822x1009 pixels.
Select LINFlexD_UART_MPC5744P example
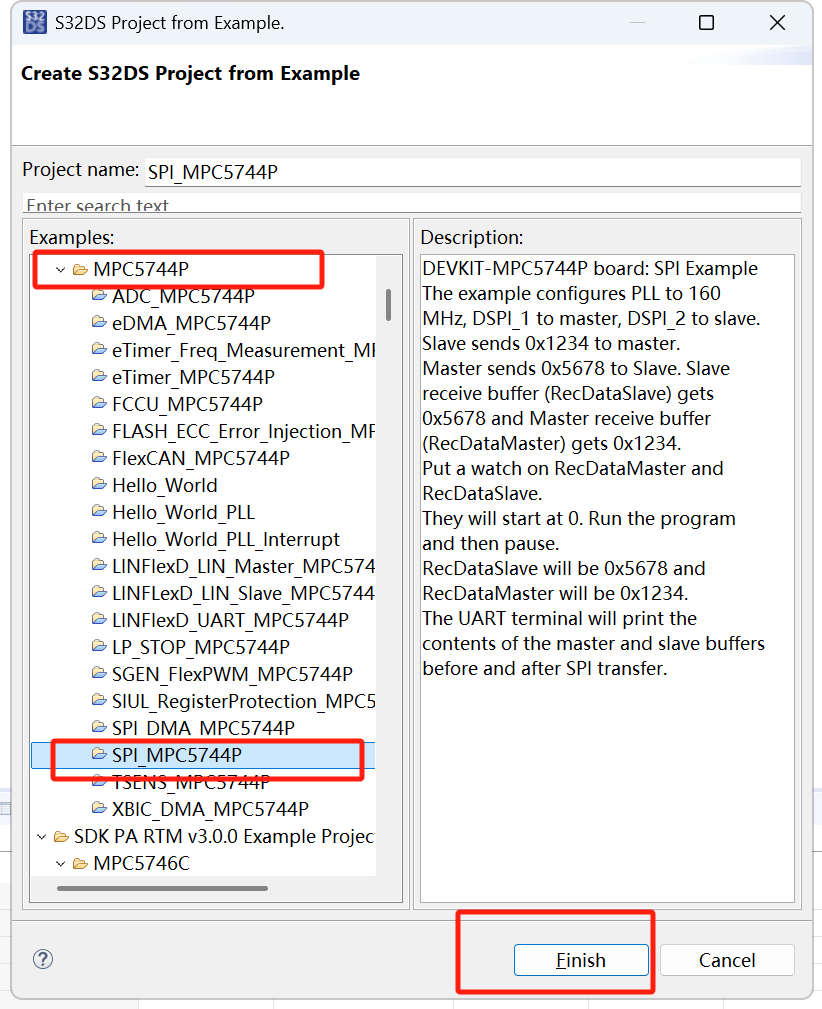[230, 620]
